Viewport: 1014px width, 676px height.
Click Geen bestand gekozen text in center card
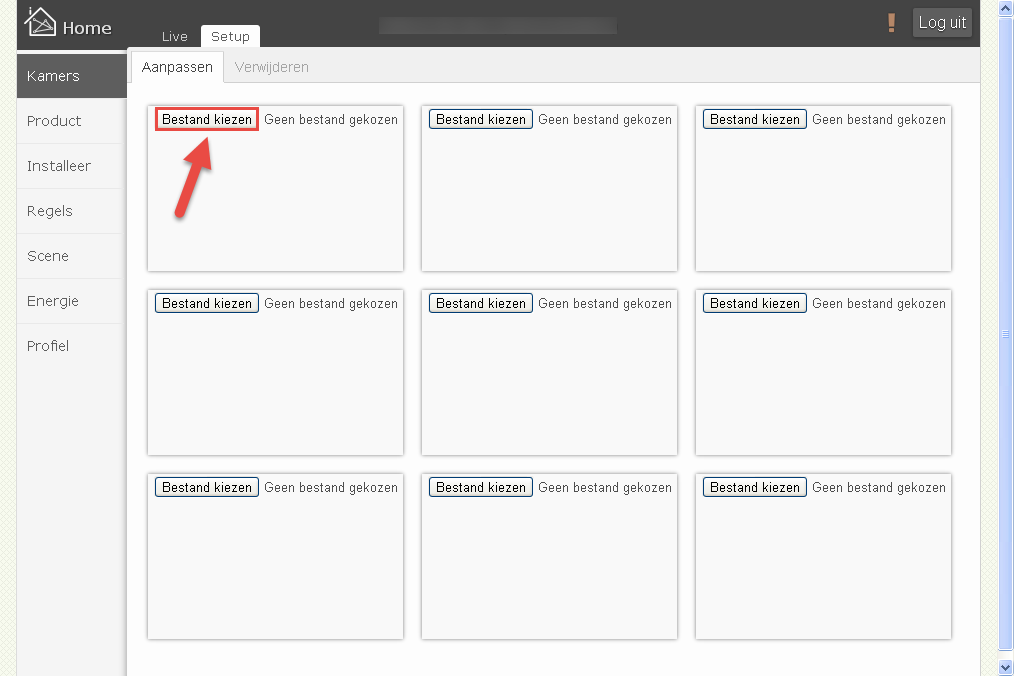(x=605, y=303)
